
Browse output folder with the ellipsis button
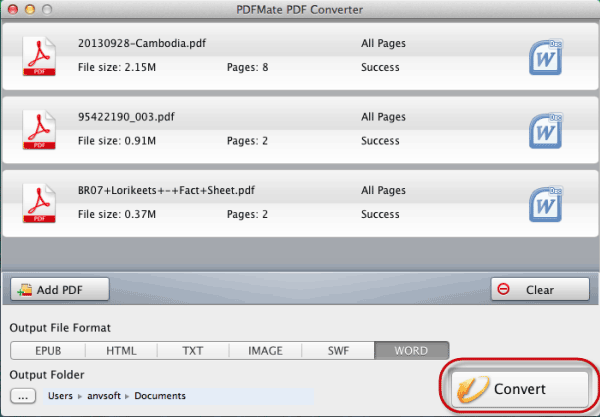click(x=23, y=396)
